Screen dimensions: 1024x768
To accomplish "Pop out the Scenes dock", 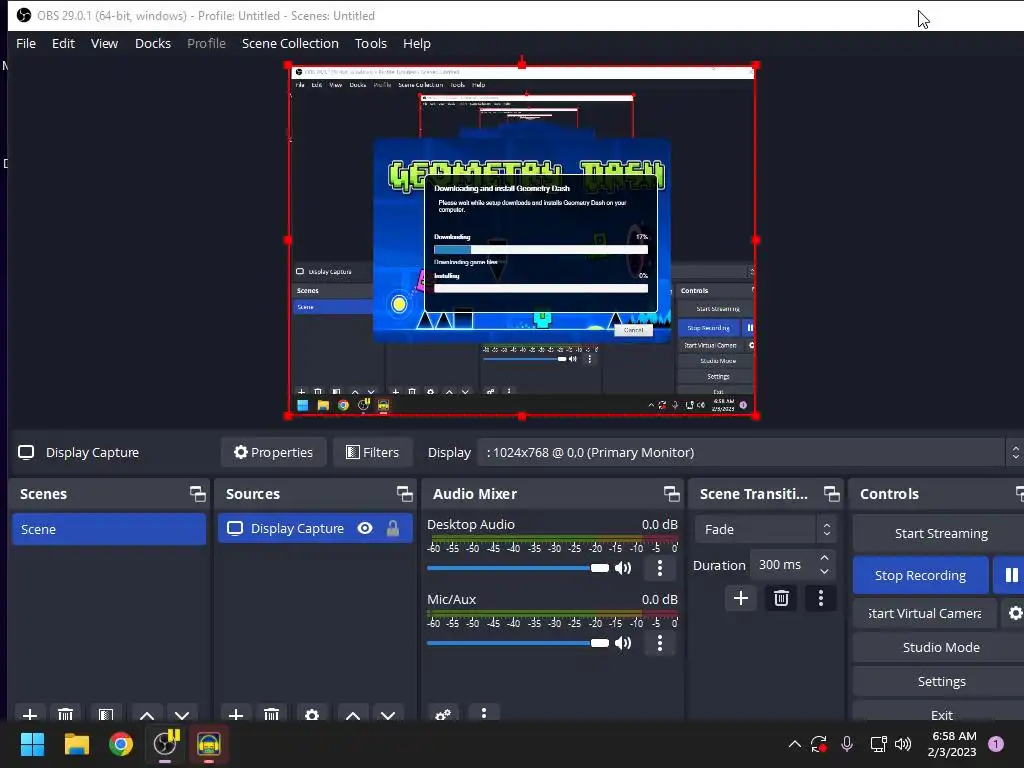I will 197,494.
